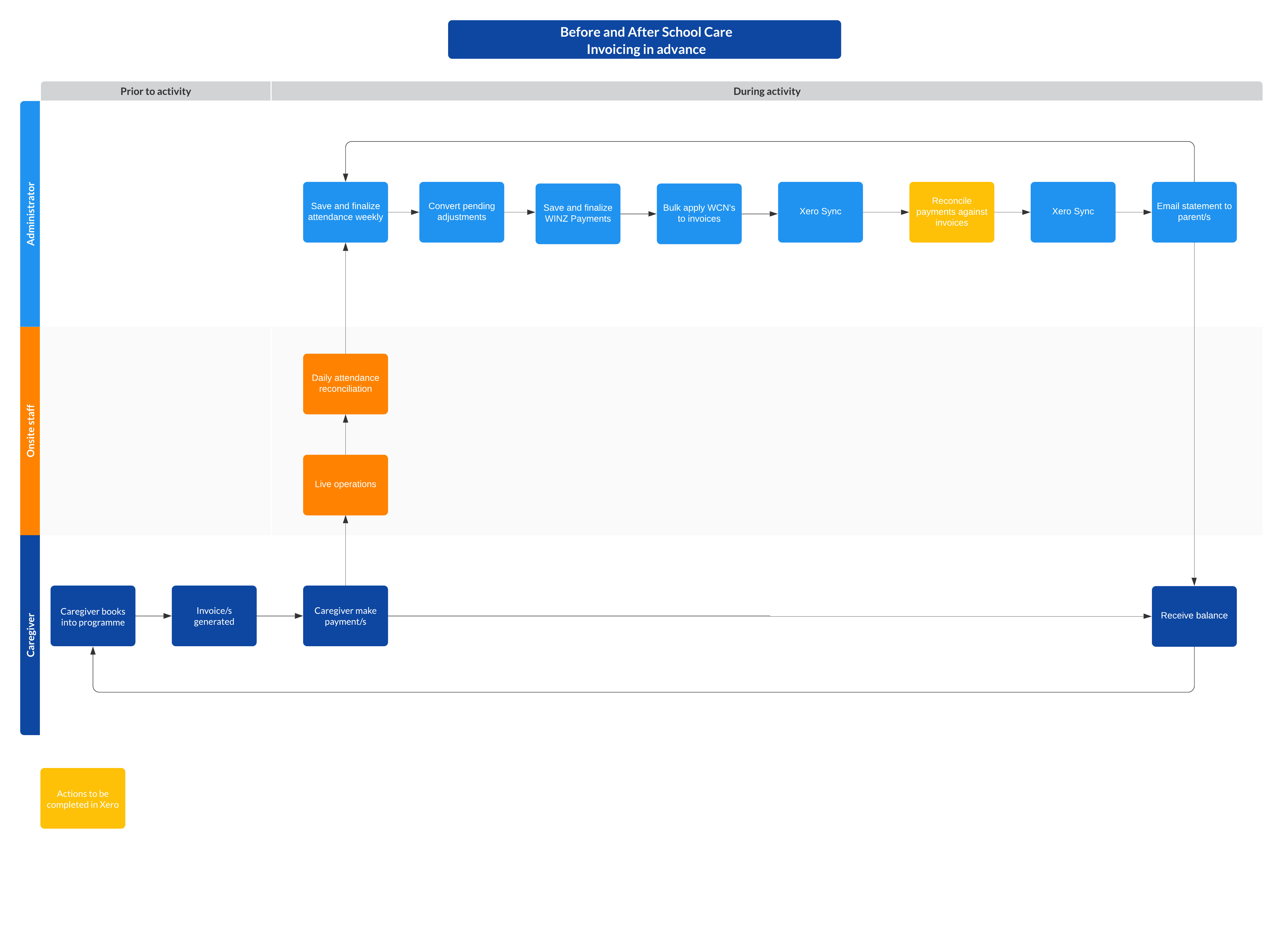This screenshot has width=1288, height=948.
Task: Click 'Save and finalize attendance weekly' box
Action: pos(345,212)
